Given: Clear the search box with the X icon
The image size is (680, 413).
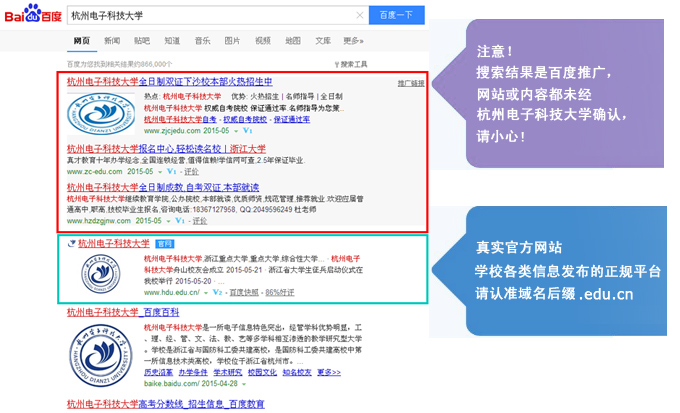Looking at the screenshot, I should coord(360,16).
